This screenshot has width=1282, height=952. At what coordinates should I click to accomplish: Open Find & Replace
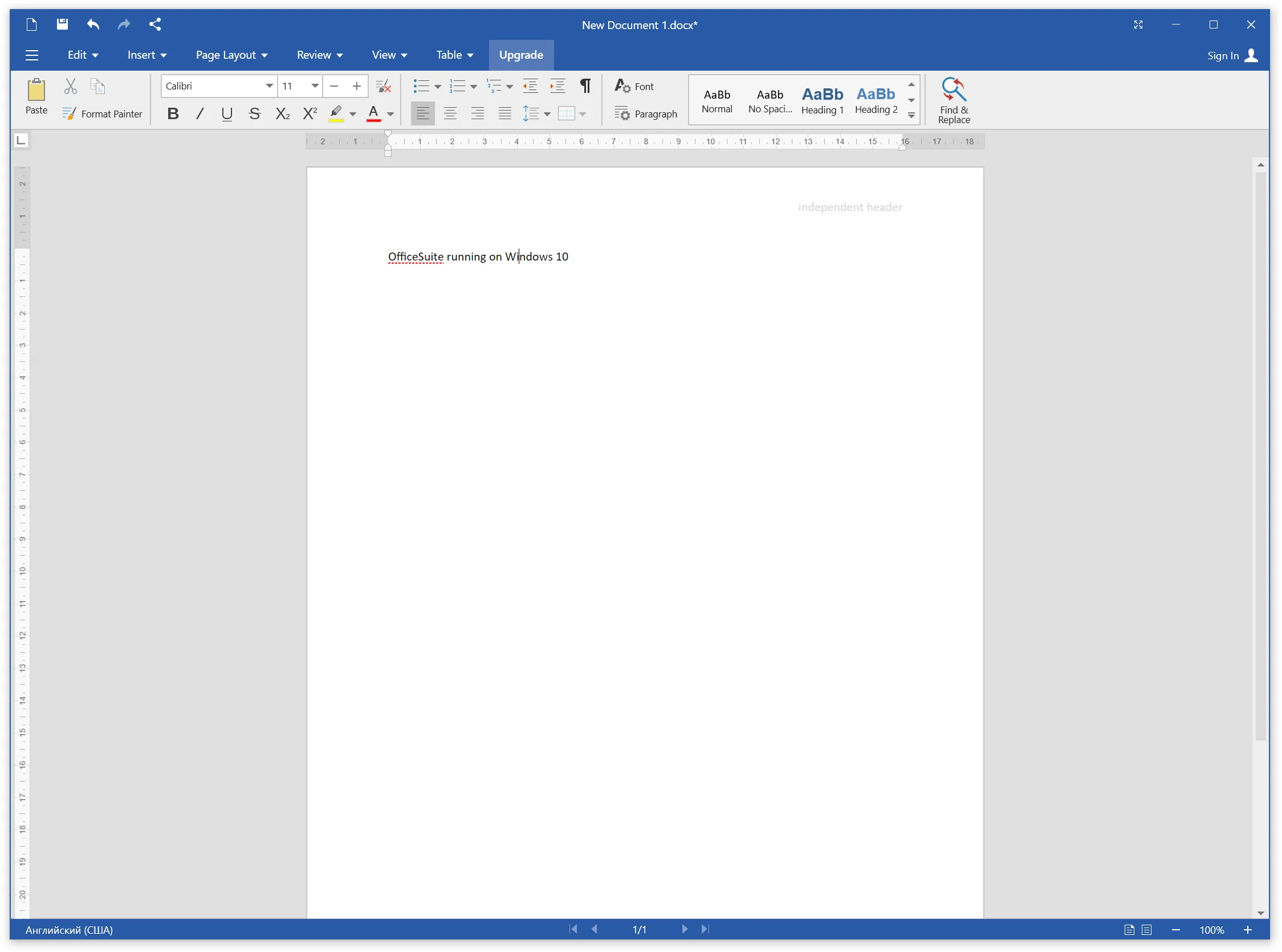pyautogui.click(x=953, y=100)
